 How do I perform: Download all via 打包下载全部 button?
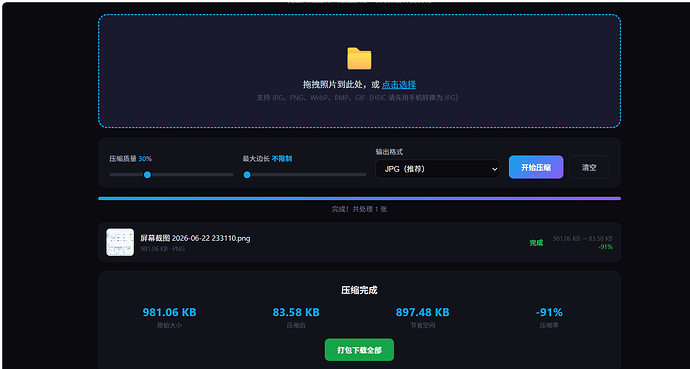pos(359,350)
